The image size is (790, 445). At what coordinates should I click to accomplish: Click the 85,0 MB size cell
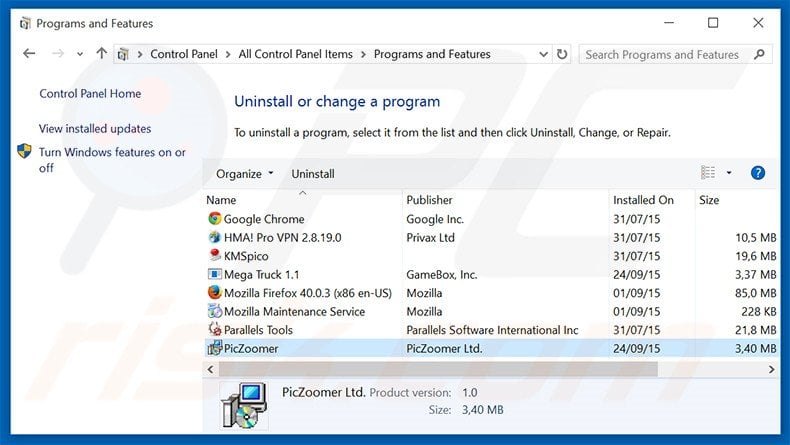tap(755, 293)
